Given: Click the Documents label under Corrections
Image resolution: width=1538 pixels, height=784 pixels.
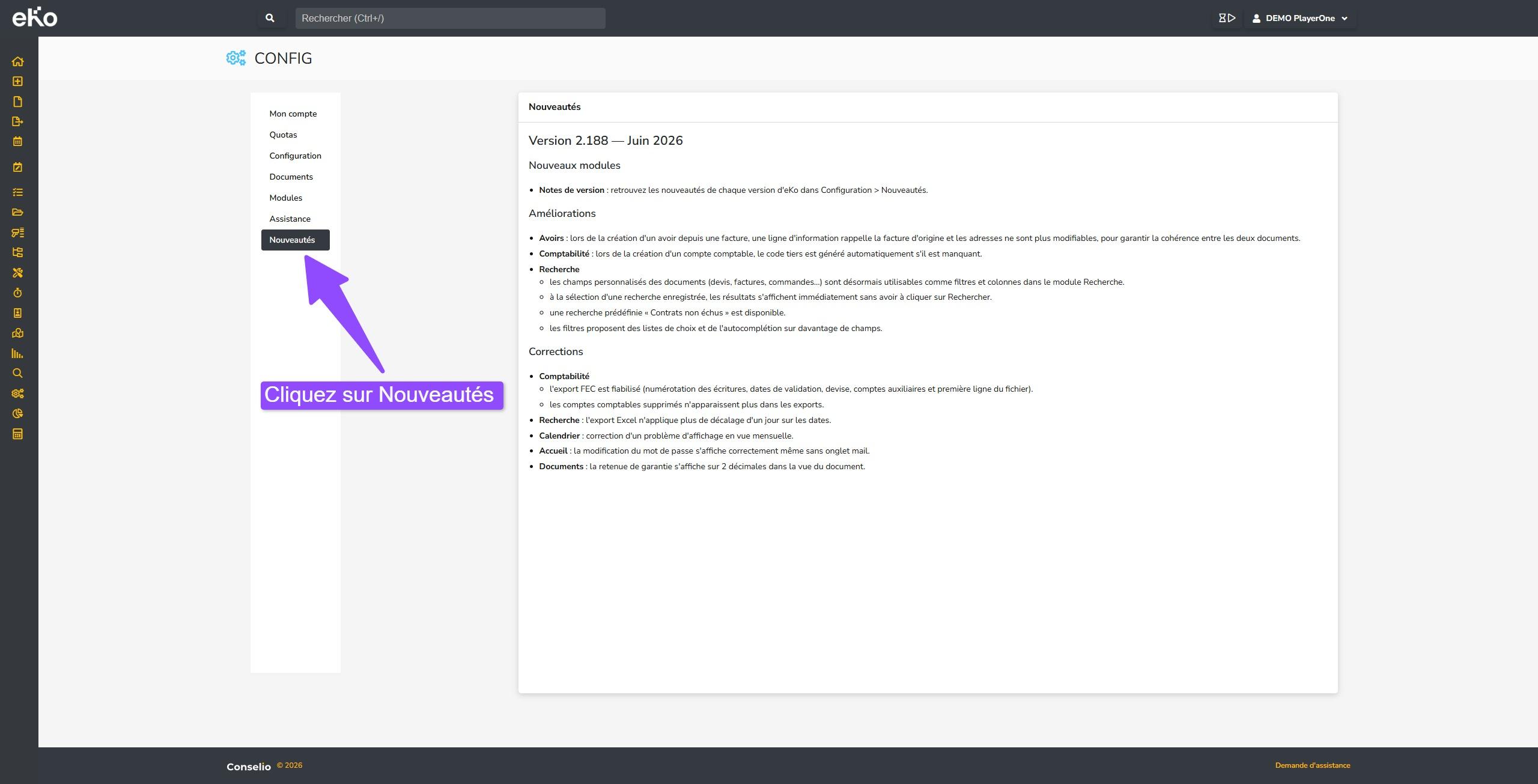Looking at the screenshot, I should pyautogui.click(x=561, y=466).
